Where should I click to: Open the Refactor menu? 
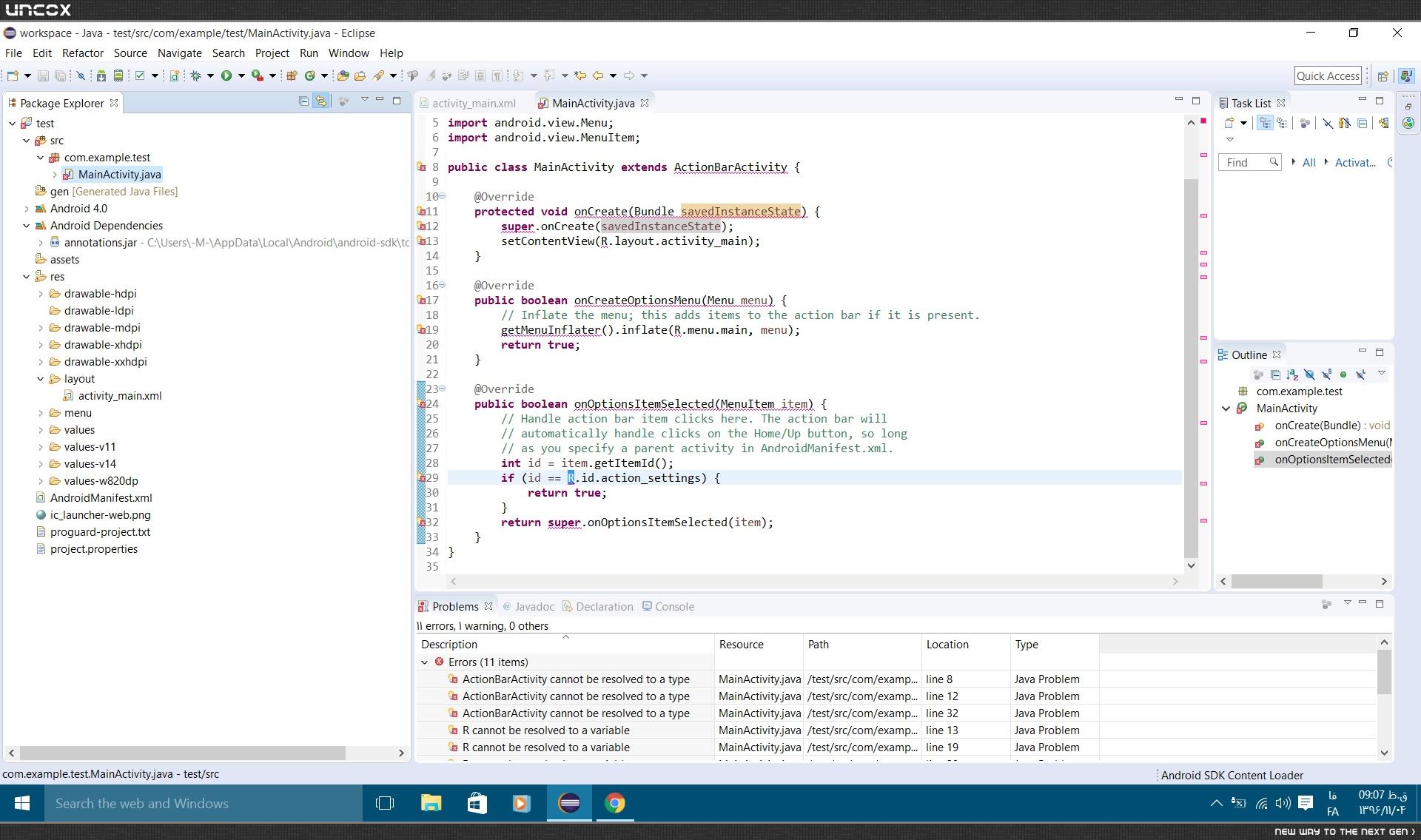(x=83, y=53)
